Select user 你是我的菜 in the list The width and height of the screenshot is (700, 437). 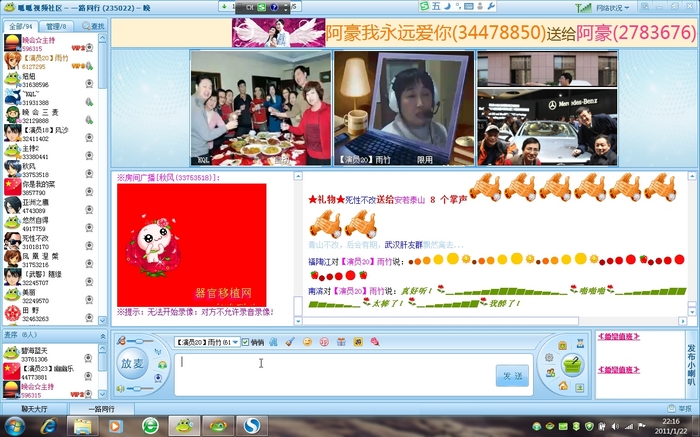pyautogui.click(x=50, y=188)
